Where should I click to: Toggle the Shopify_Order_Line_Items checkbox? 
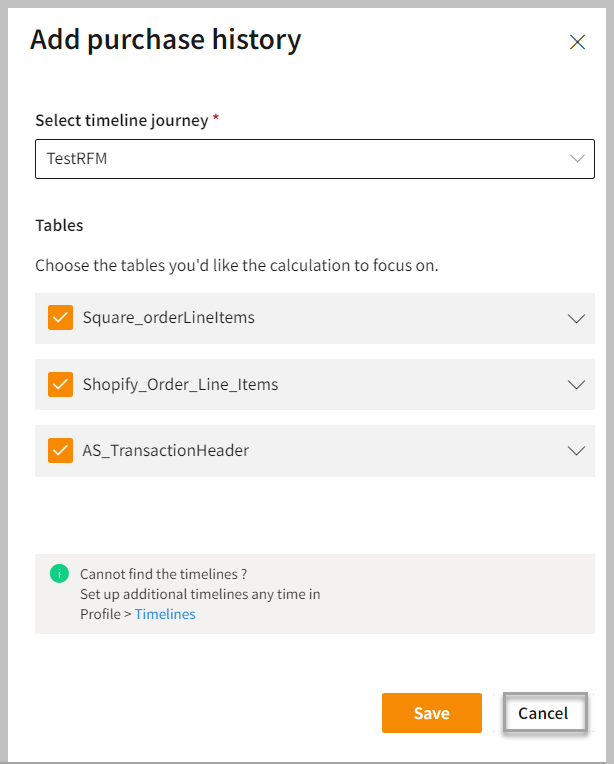[x=60, y=384]
